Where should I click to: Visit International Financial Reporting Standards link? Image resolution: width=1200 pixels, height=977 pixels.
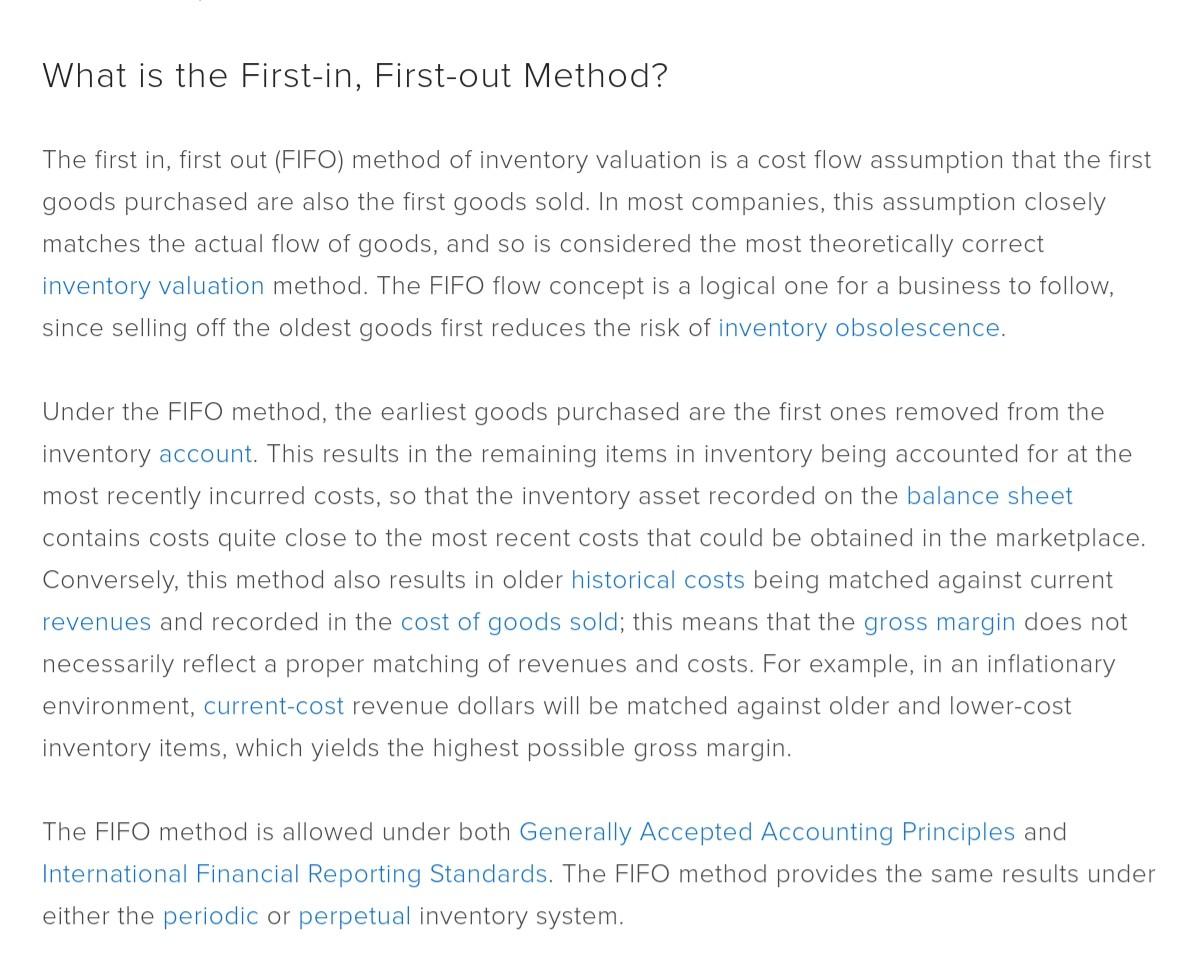point(294,874)
